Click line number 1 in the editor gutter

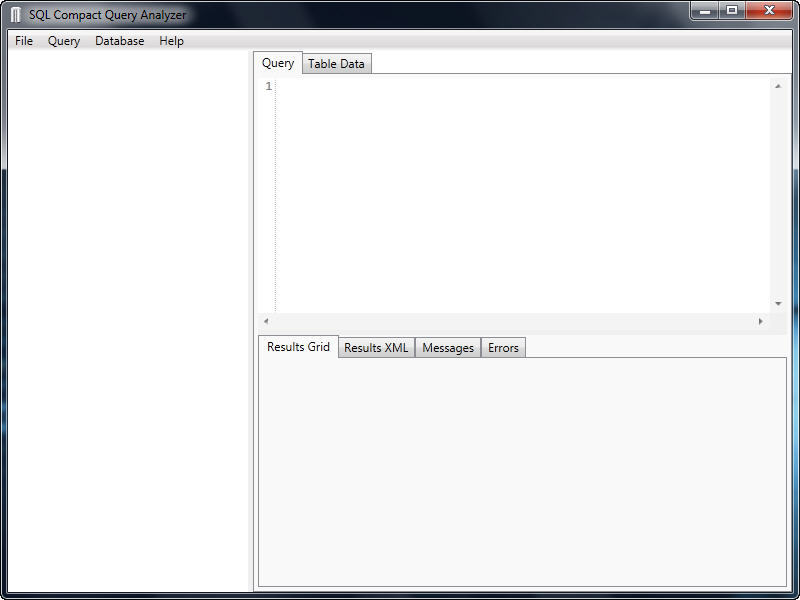click(x=268, y=86)
